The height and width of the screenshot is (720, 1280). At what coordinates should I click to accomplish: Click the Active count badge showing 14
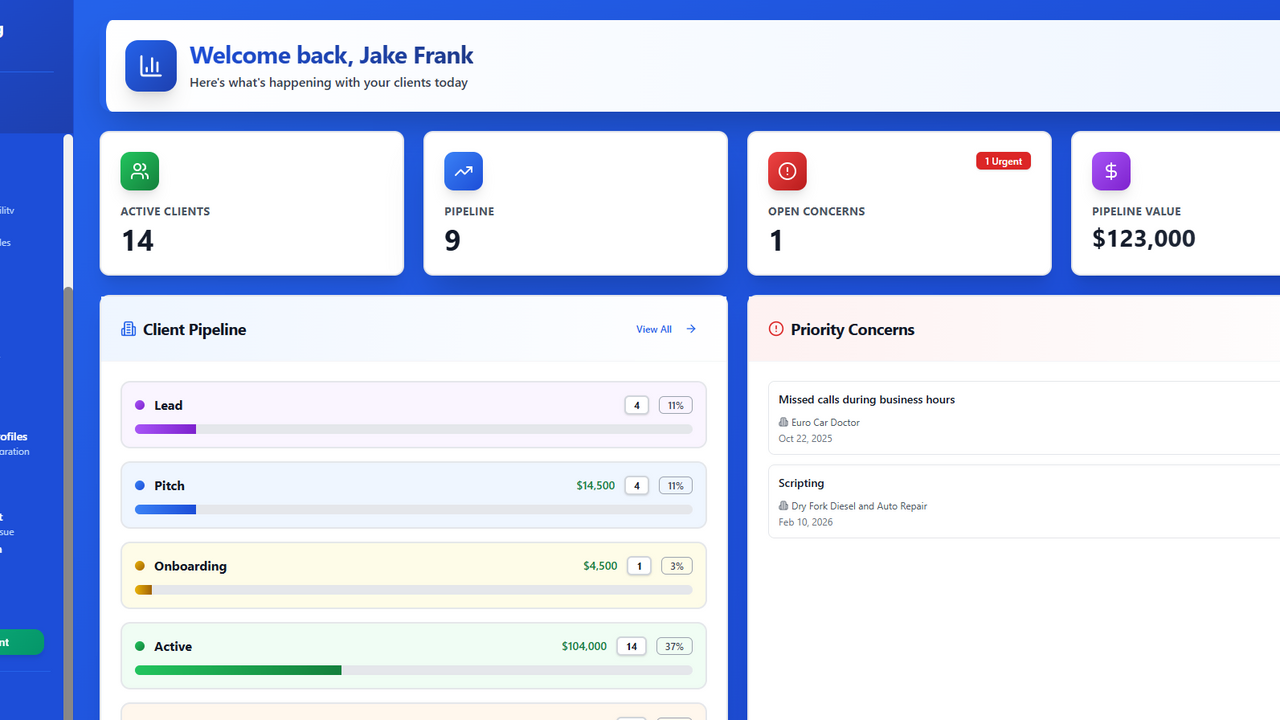coord(631,646)
